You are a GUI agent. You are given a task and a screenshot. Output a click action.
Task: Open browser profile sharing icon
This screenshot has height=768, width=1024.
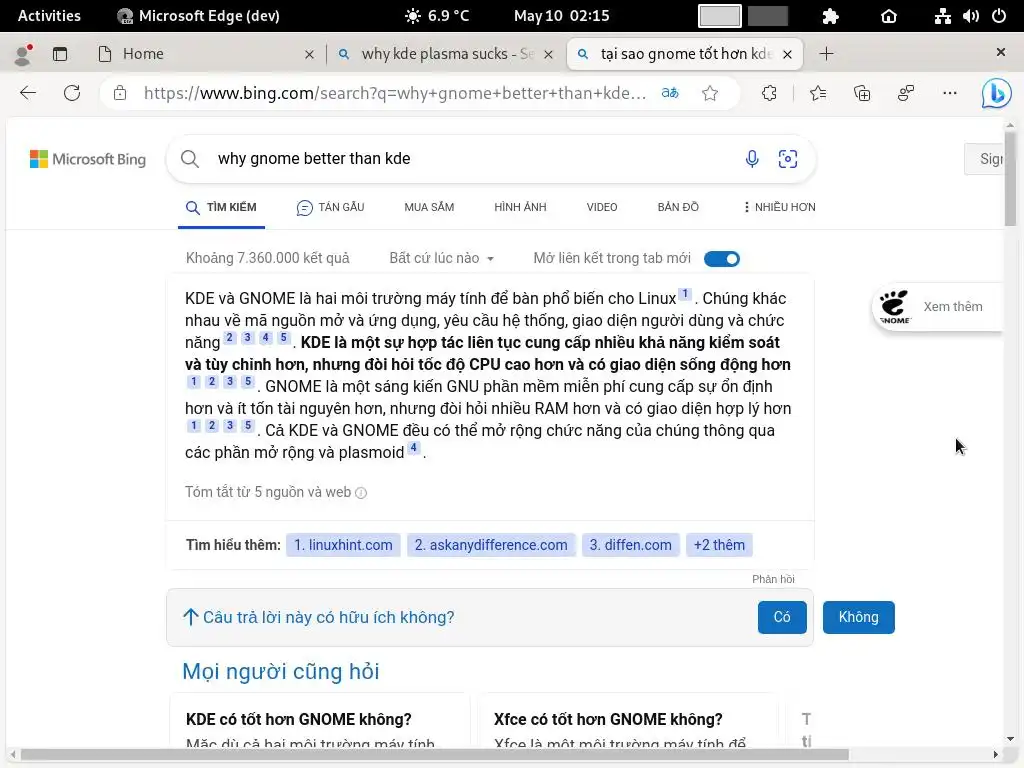click(906, 93)
